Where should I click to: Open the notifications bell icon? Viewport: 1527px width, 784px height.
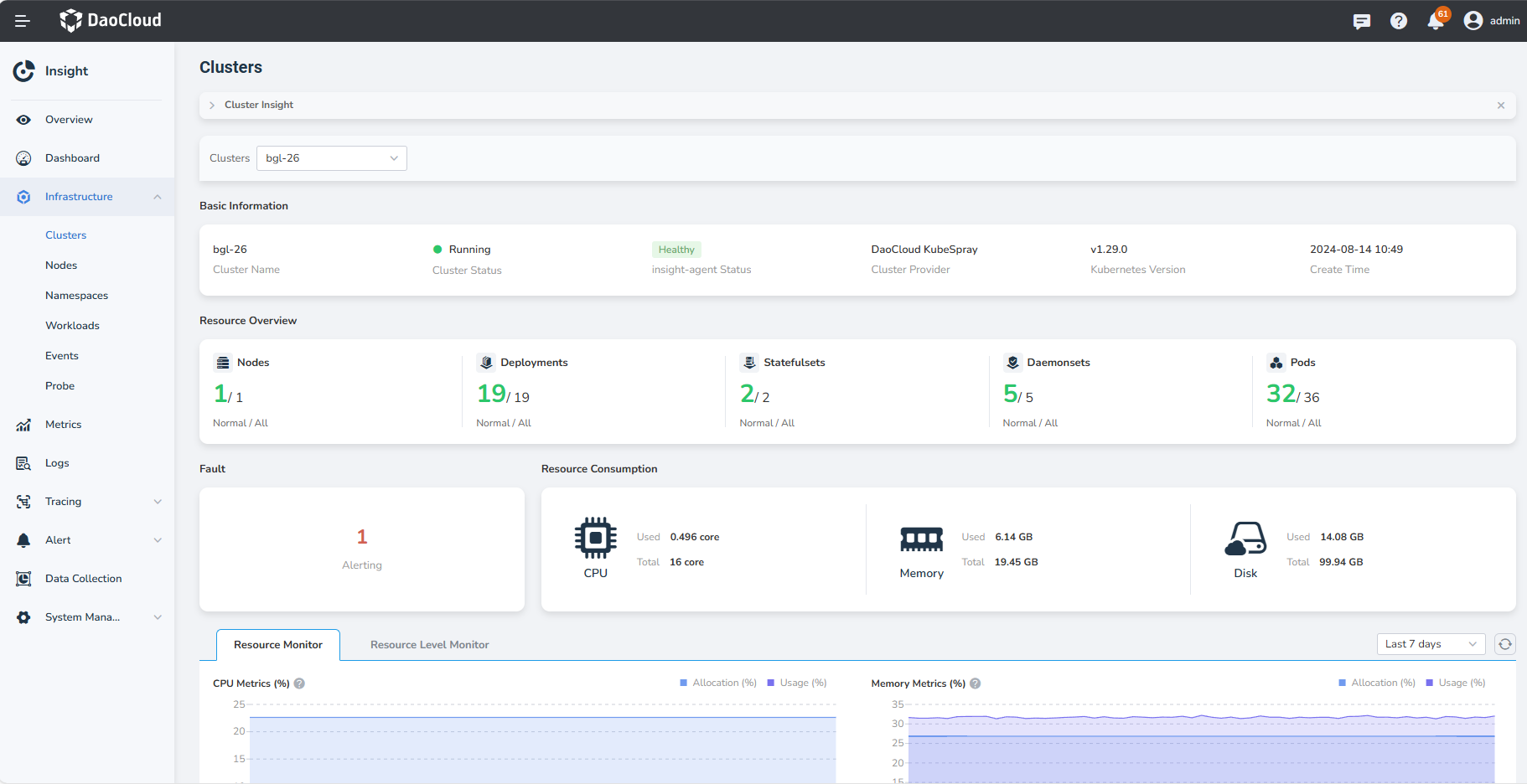tap(1435, 21)
